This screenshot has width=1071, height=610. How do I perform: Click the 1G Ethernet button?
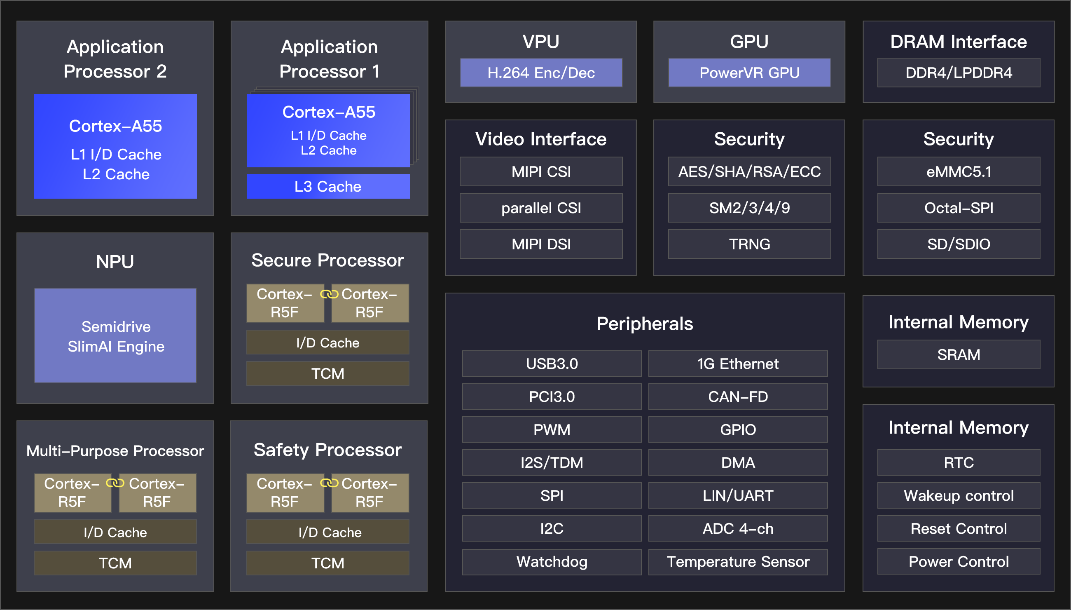(x=737, y=363)
